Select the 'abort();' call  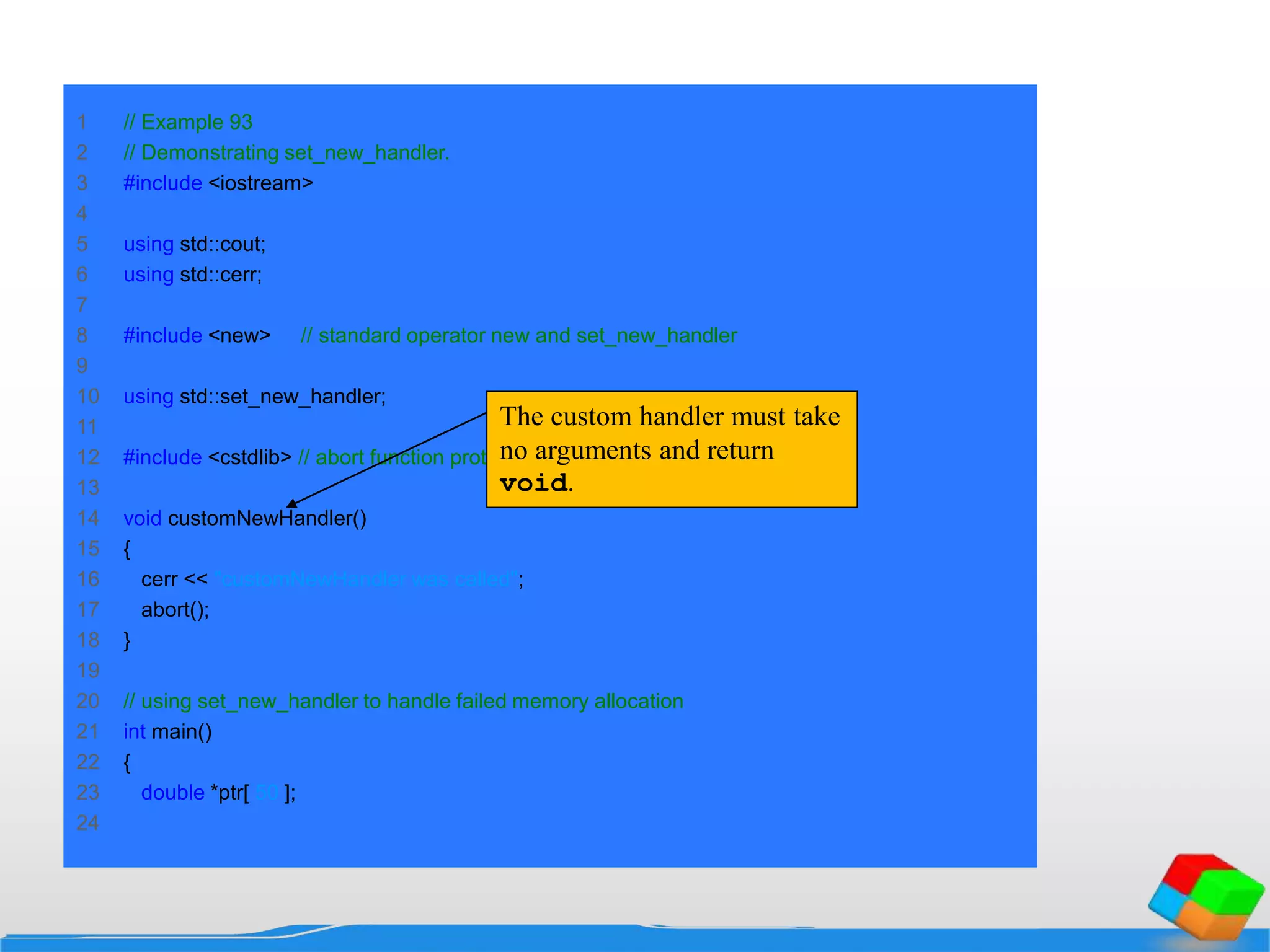click(x=175, y=610)
